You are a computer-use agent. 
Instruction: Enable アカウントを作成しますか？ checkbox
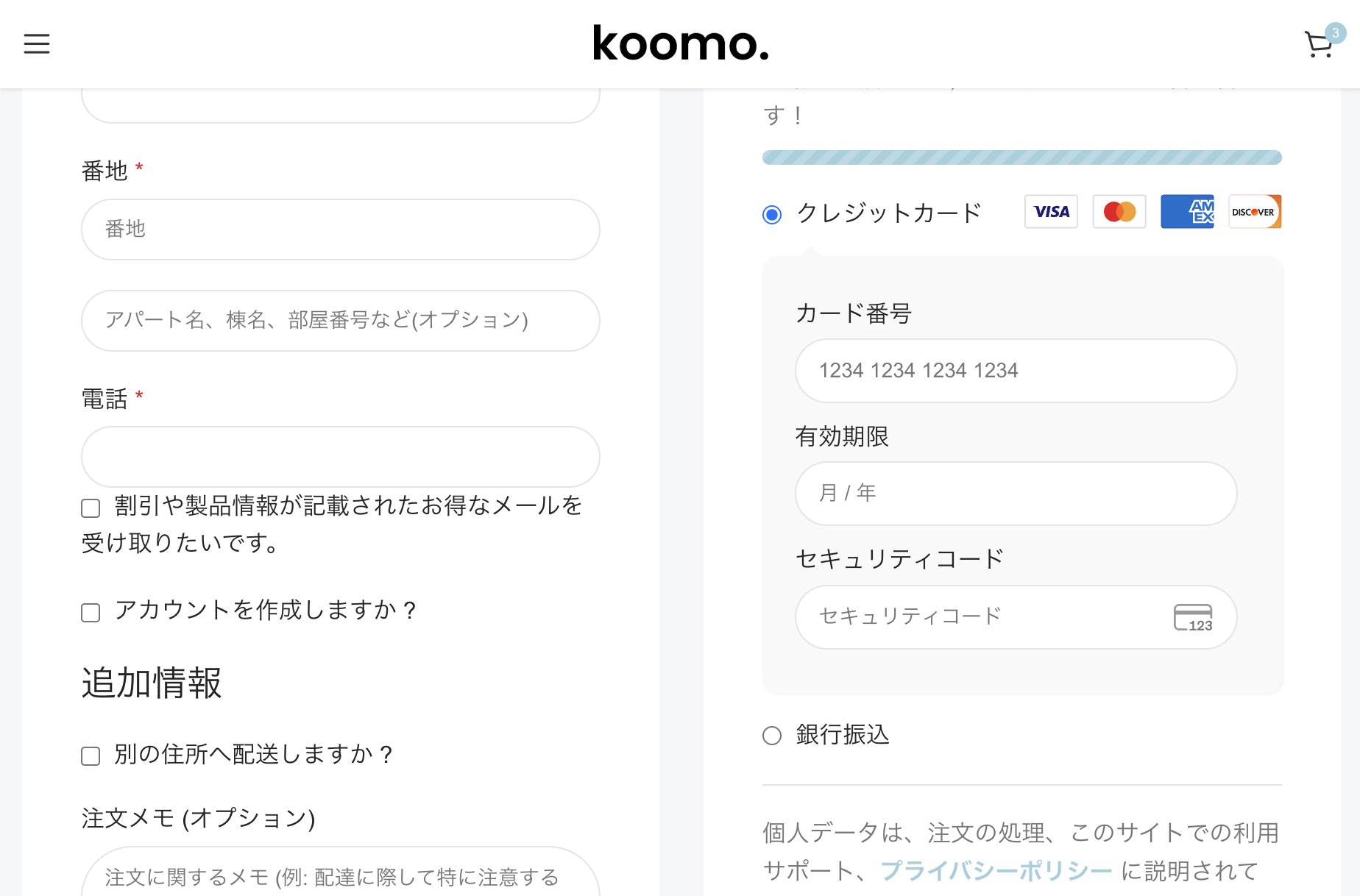[x=91, y=613]
